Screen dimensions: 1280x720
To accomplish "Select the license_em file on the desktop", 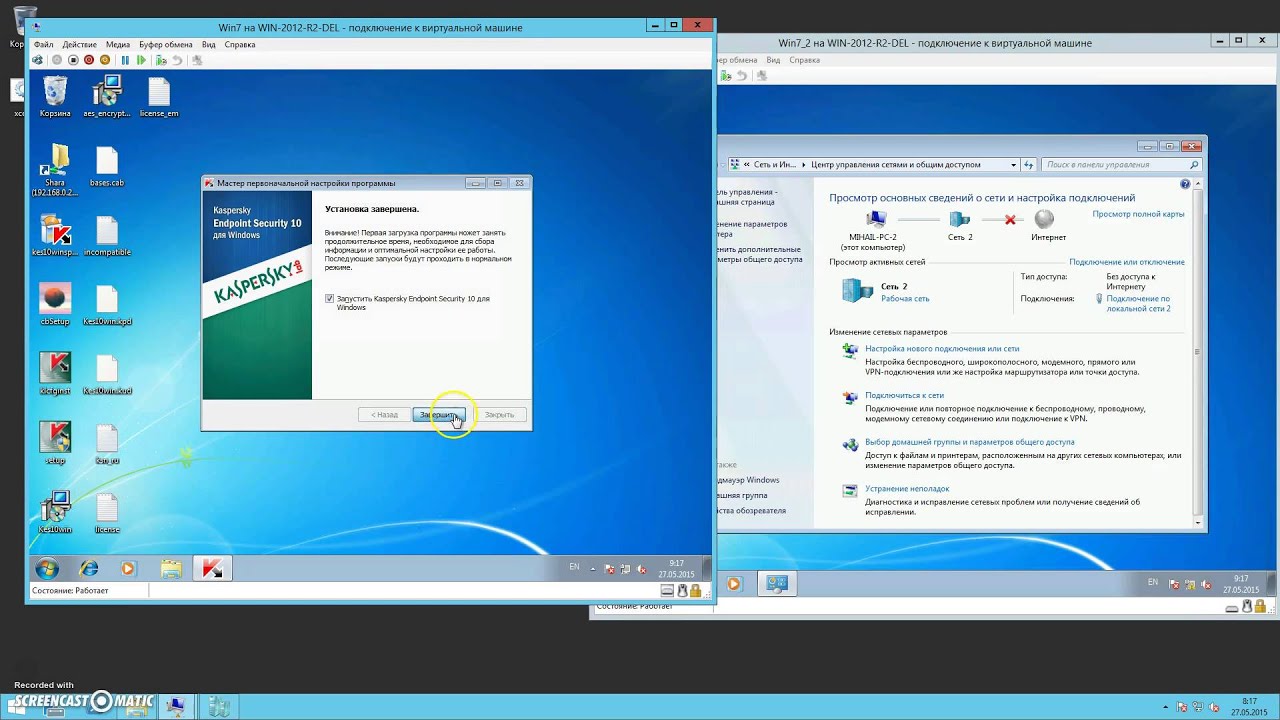I will click(x=159, y=97).
